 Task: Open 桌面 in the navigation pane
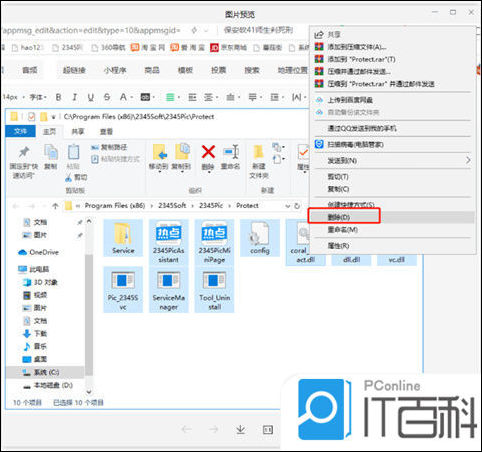click(x=35, y=359)
